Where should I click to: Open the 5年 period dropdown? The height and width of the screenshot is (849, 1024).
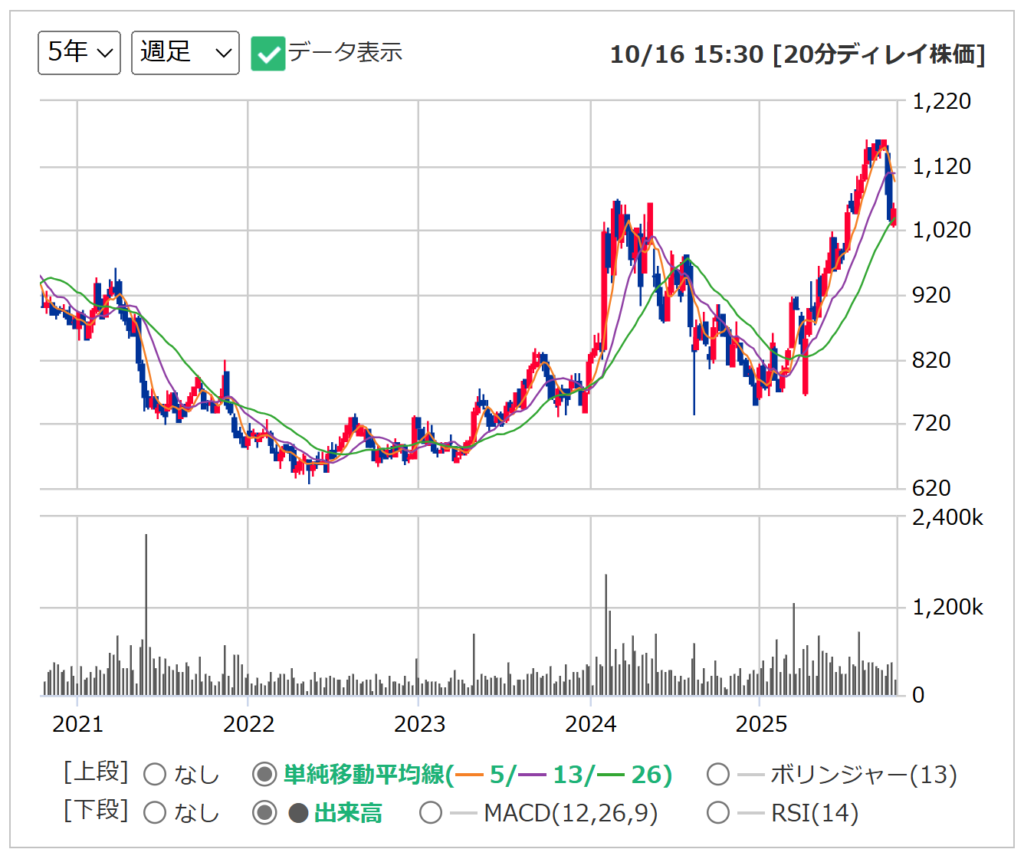[x=79, y=53]
